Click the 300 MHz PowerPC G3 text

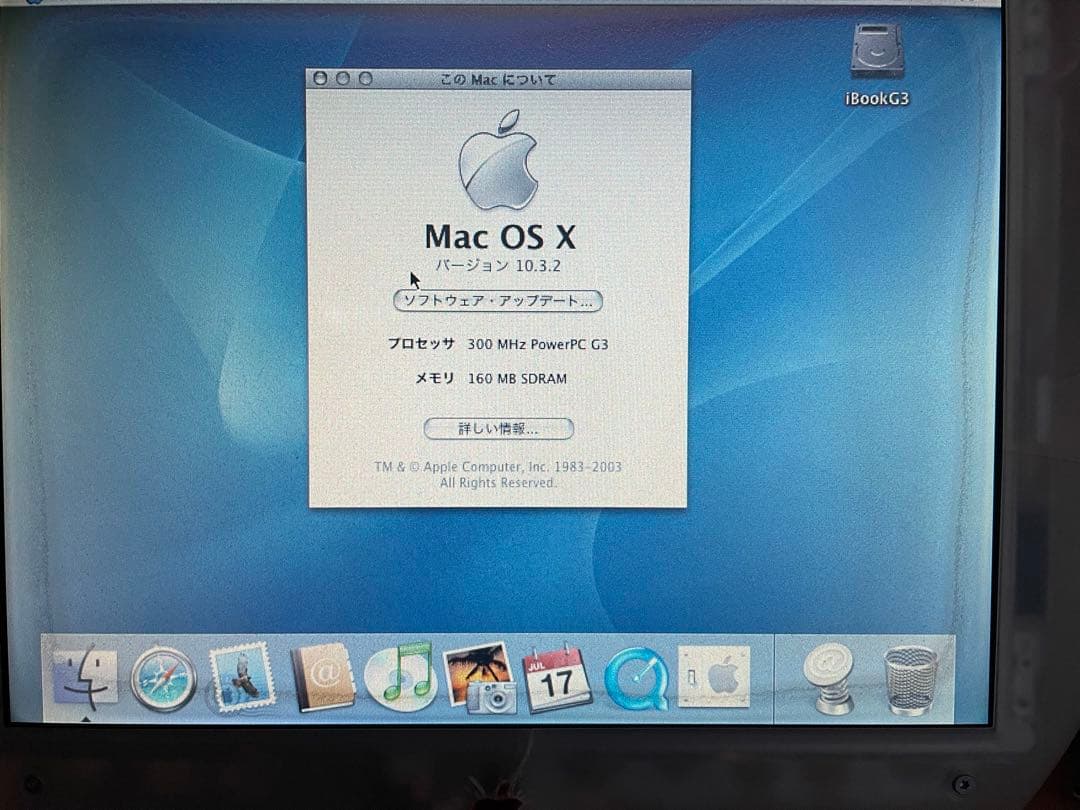click(x=538, y=344)
